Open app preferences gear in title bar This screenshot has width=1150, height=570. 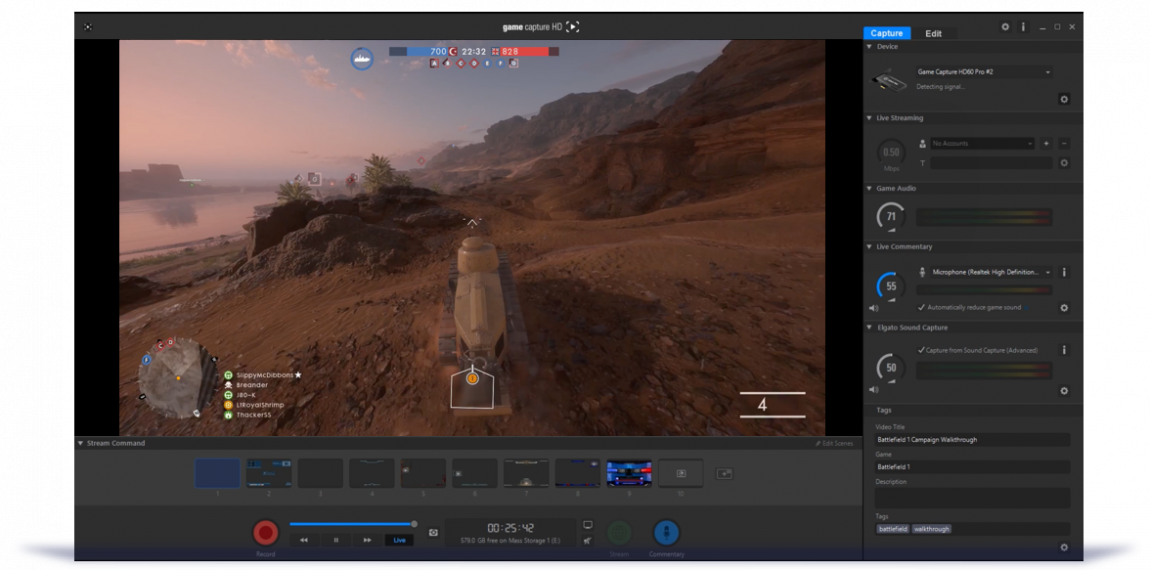[x=1005, y=26]
